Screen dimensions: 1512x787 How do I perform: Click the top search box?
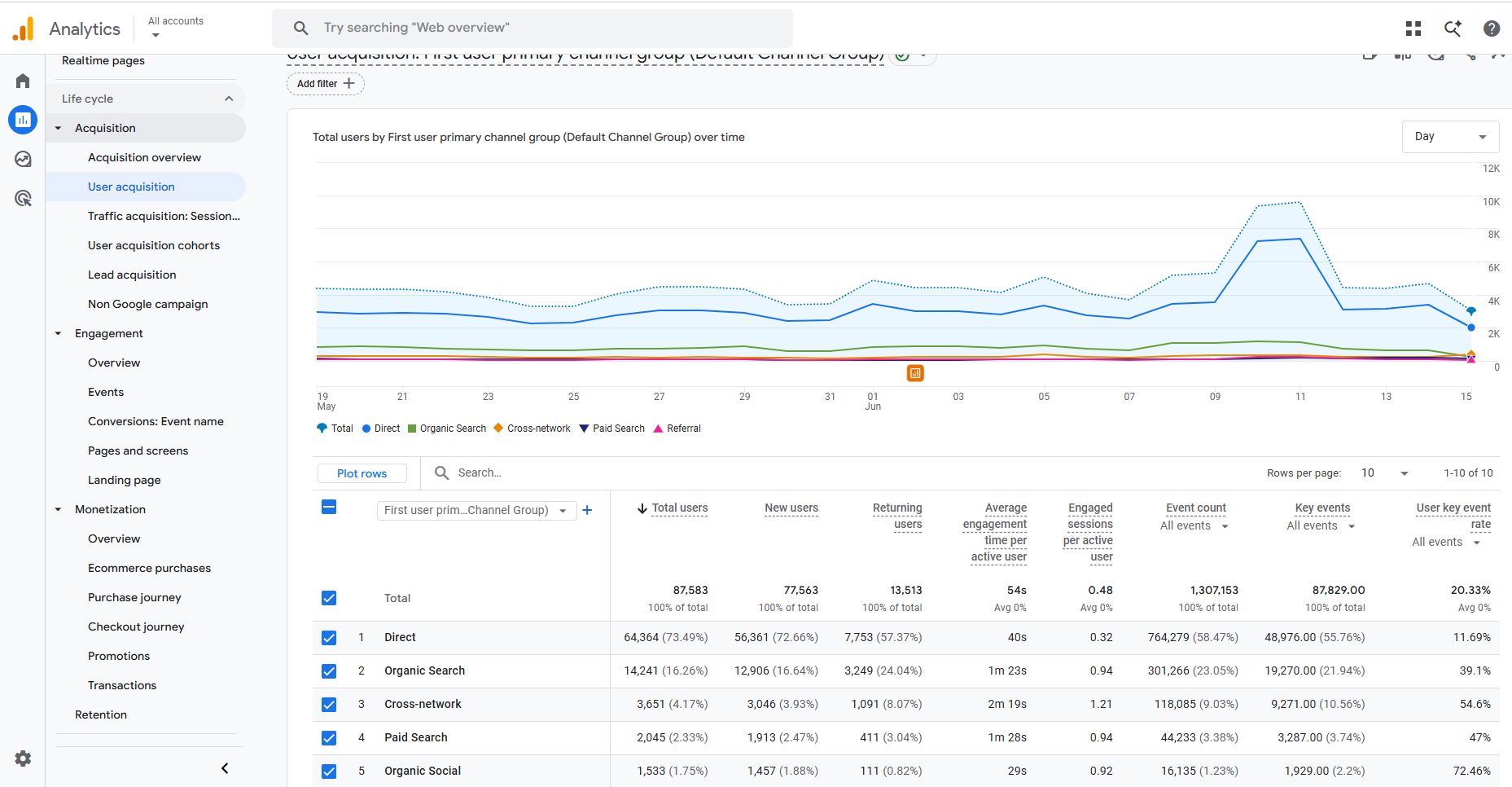[x=532, y=28]
